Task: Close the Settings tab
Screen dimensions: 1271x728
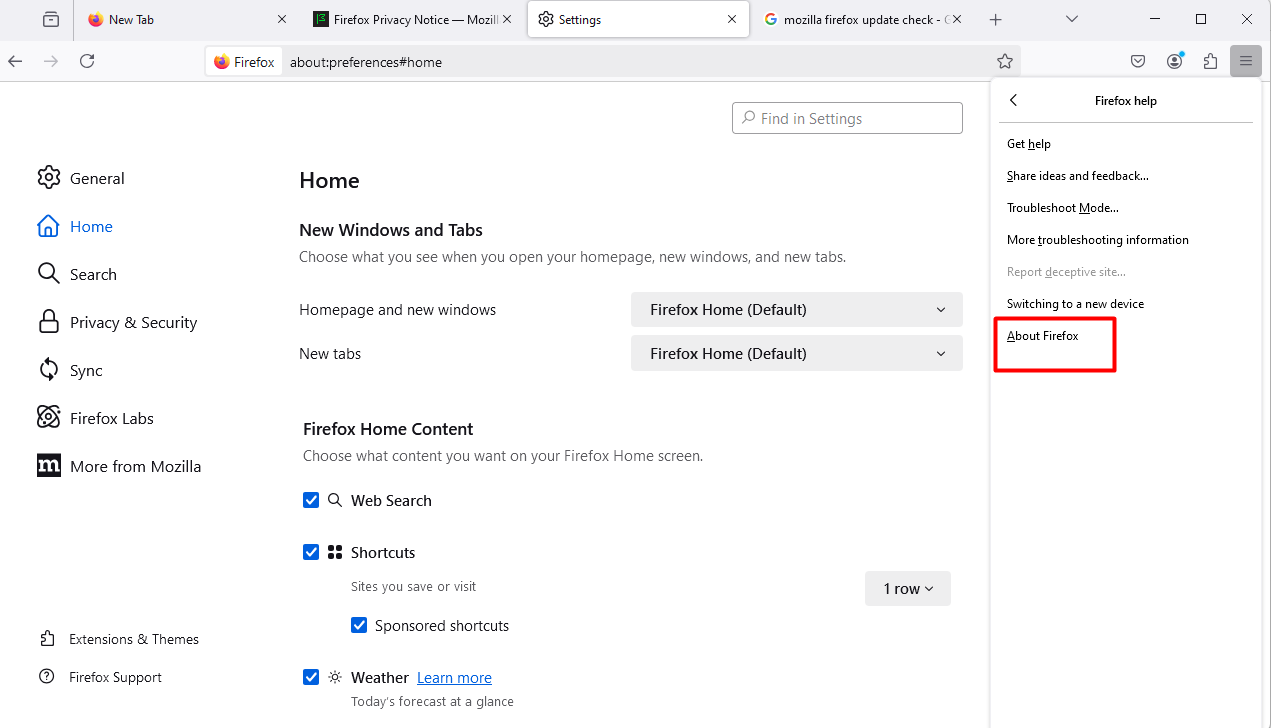Action: 732,19
